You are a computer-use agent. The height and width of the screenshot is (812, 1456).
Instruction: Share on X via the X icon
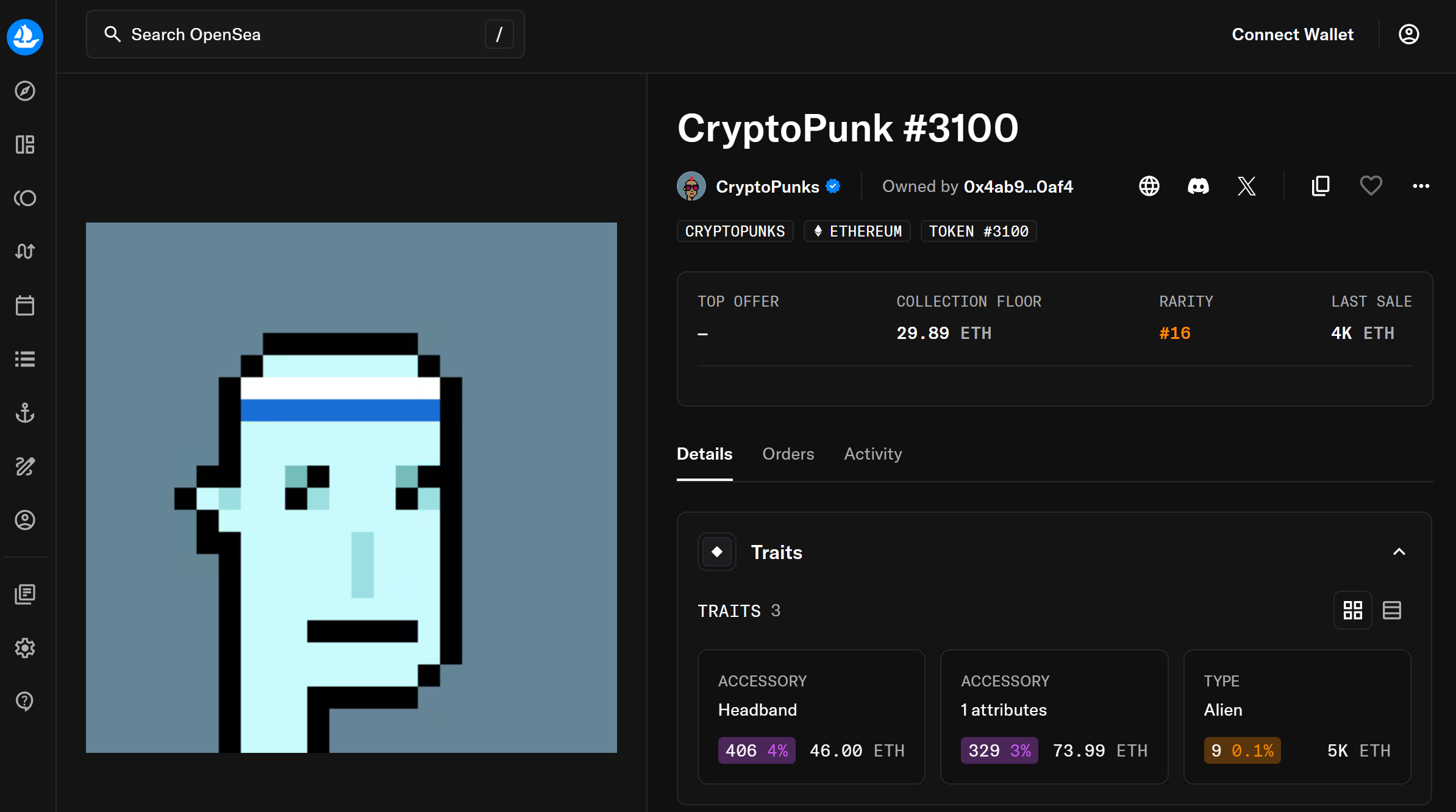(1247, 186)
